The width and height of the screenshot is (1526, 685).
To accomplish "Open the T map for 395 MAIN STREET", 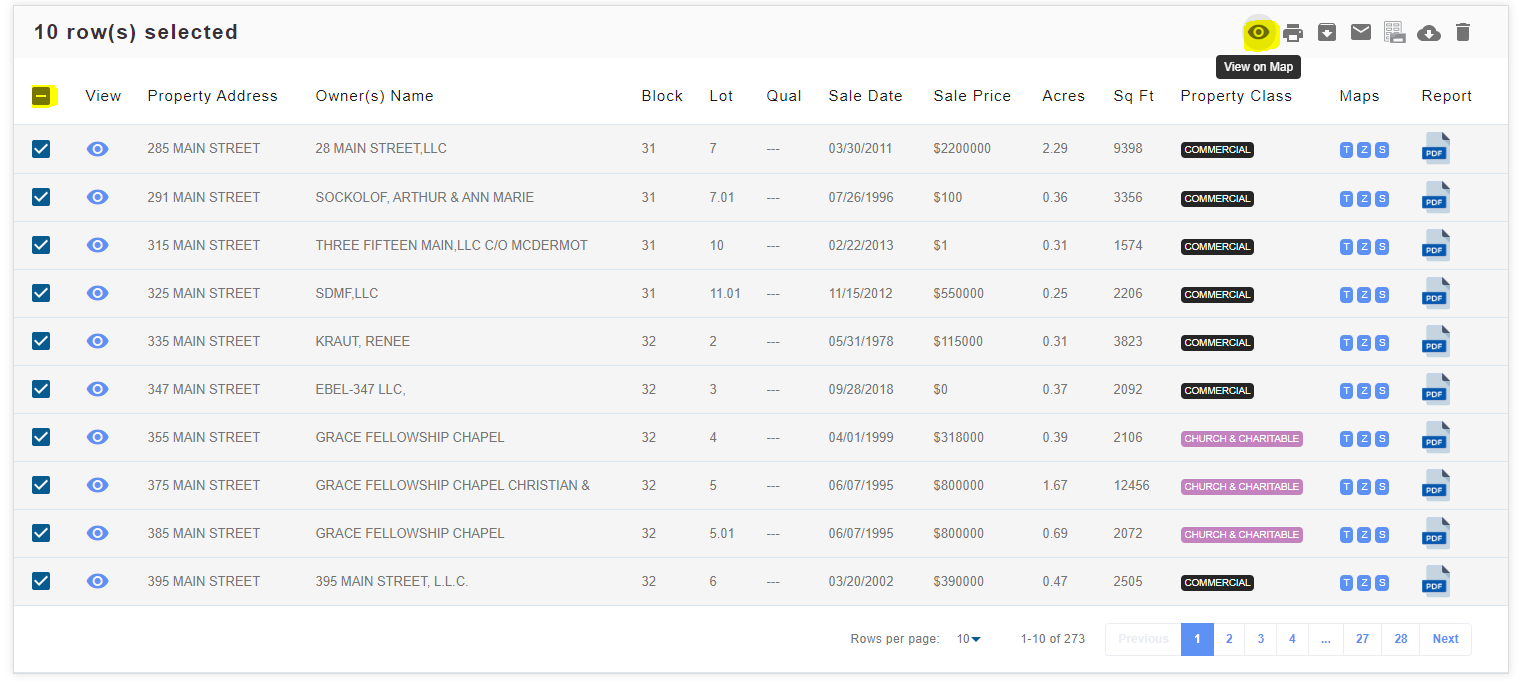I will click(1347, 582).
